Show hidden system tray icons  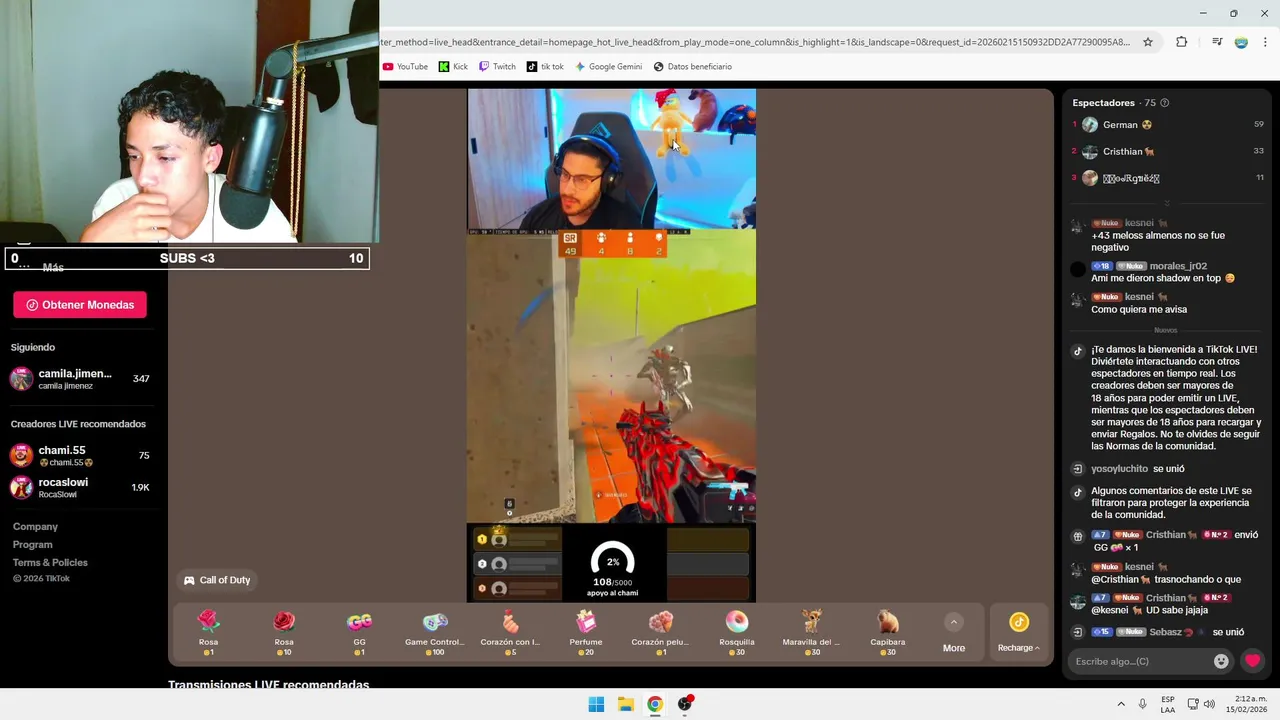pyautogui.click(x=1121, y=704)
